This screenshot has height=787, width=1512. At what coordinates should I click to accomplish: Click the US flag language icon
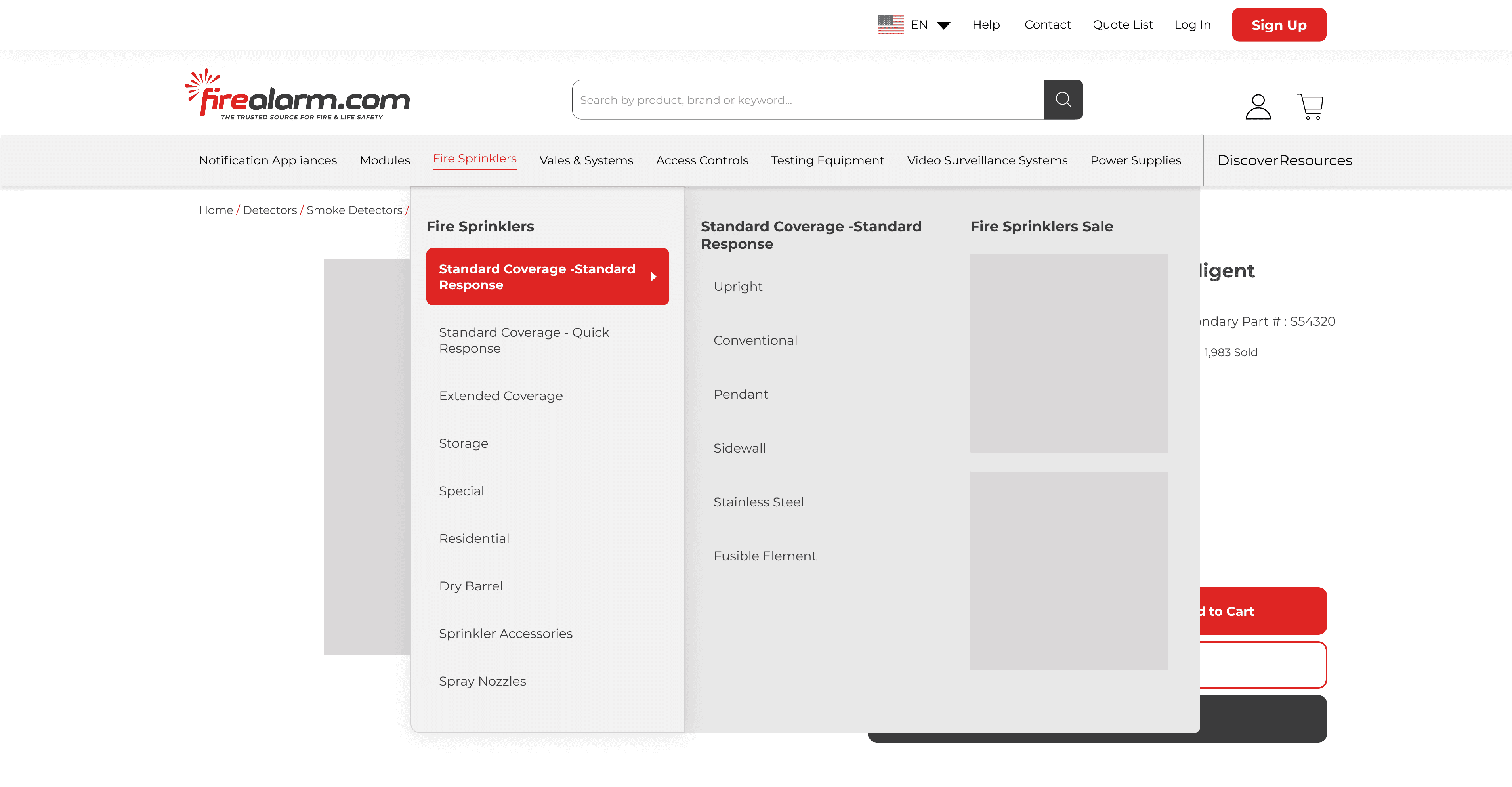pyautogui.click(x=890, y=25)
